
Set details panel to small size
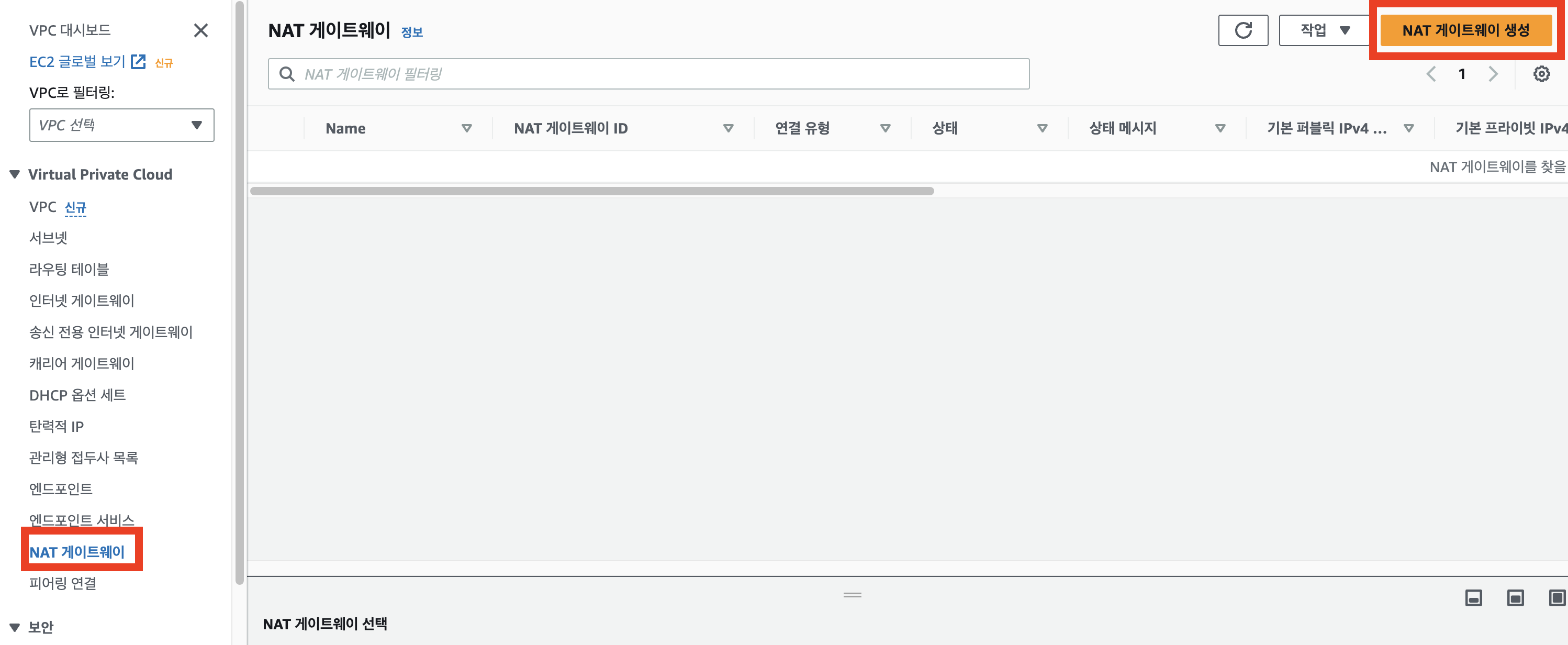coord(1474,597)
